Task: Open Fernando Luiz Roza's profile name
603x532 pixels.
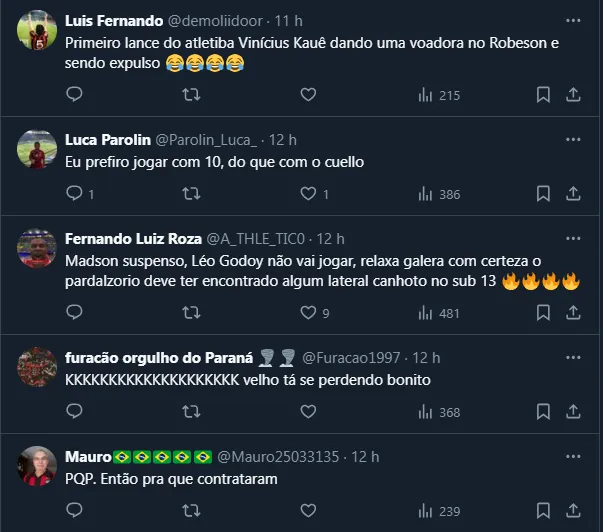Action: click(132, 238)
